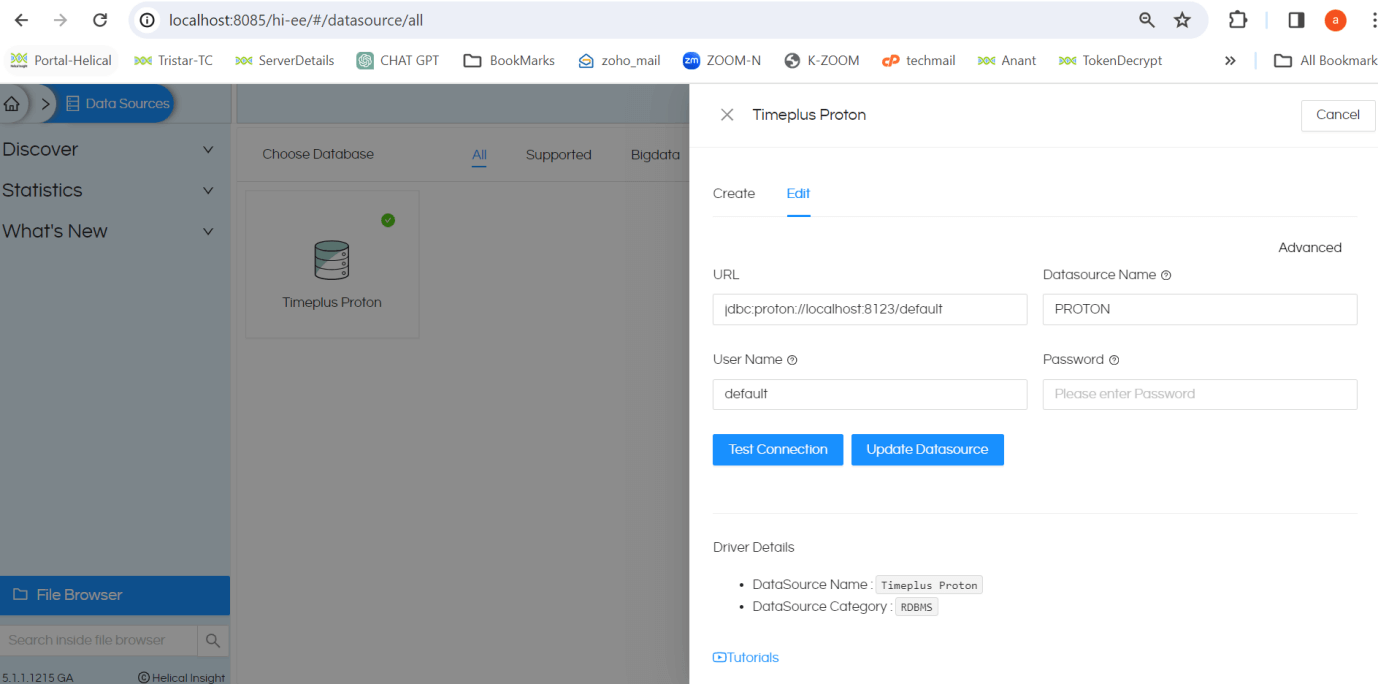This screenshot has height=684, width=1378.
Task: Close the Timeplus Proton panel with X
Action: coord(727,115)
